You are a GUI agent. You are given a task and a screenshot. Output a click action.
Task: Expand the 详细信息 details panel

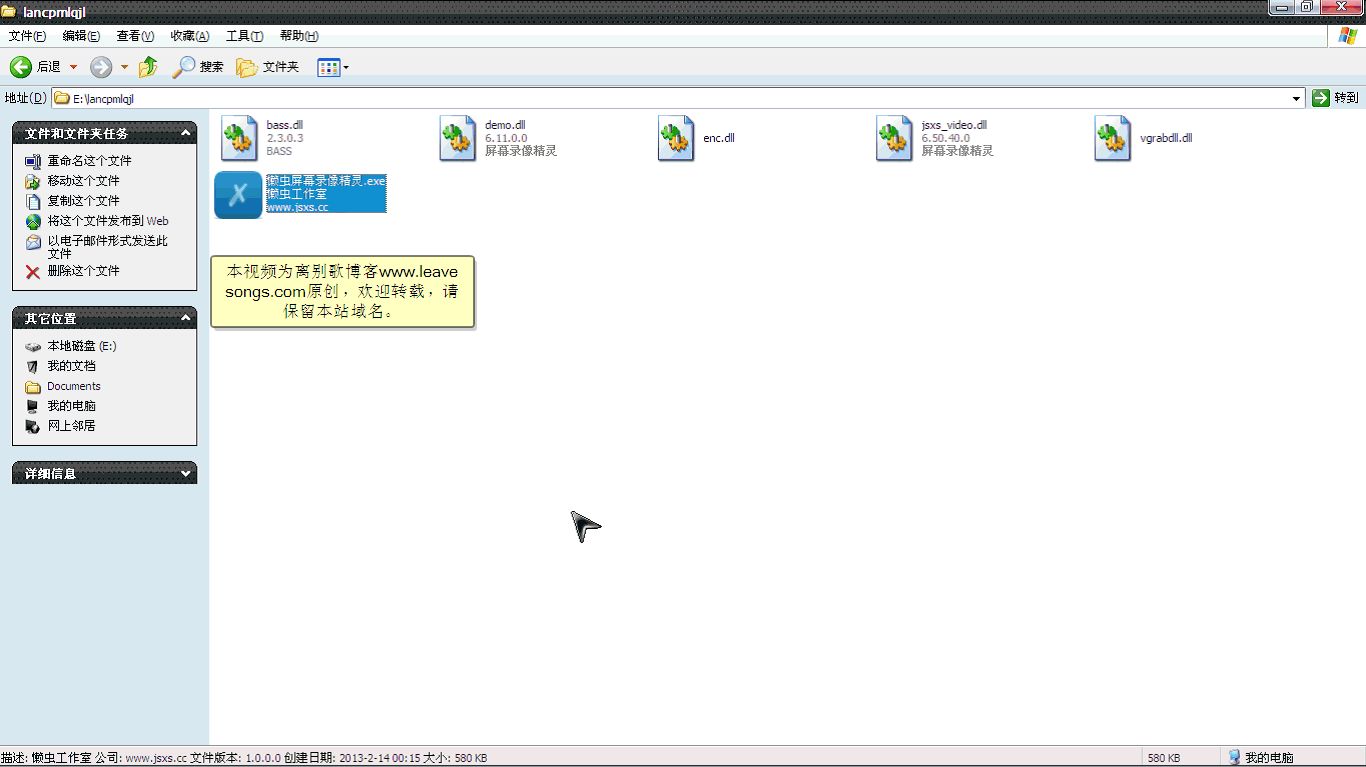(186, 474)
